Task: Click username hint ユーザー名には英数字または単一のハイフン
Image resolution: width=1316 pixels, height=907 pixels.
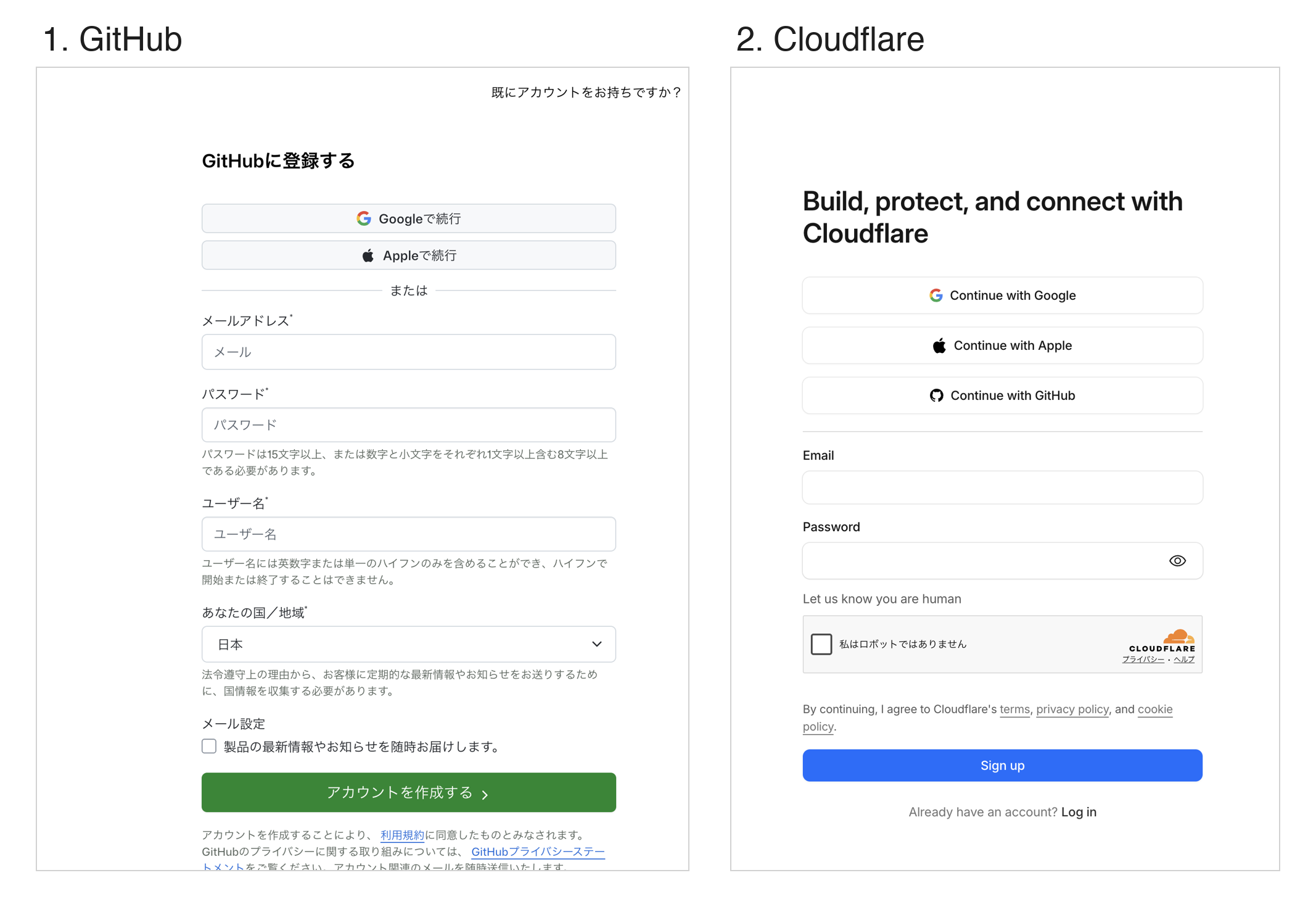Action: (405, 572)
